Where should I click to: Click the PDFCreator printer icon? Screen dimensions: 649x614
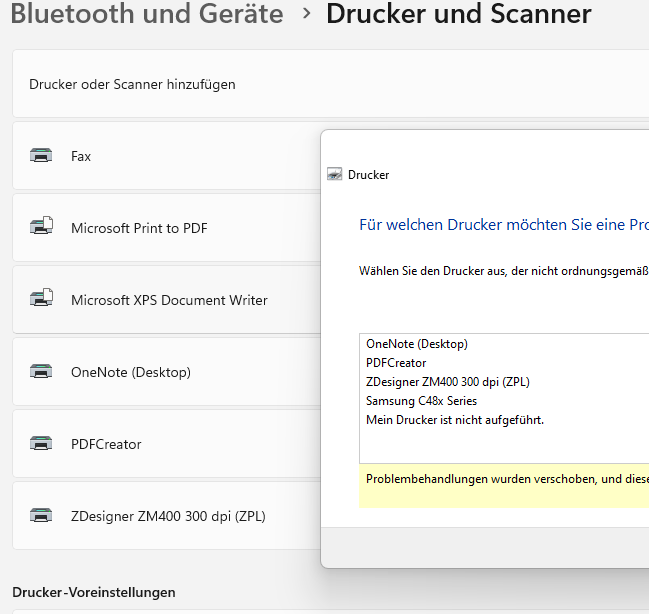click(x=41, y=443)
